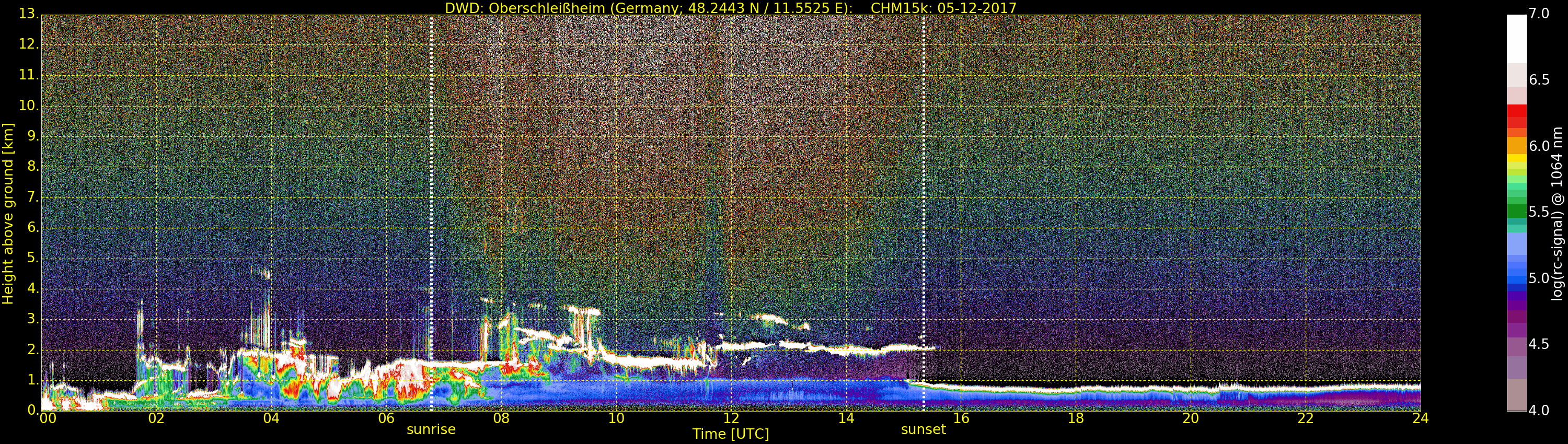Click the 'sunrise' label below the axis
1568x444 pixels.
click(x=431, y=429)
